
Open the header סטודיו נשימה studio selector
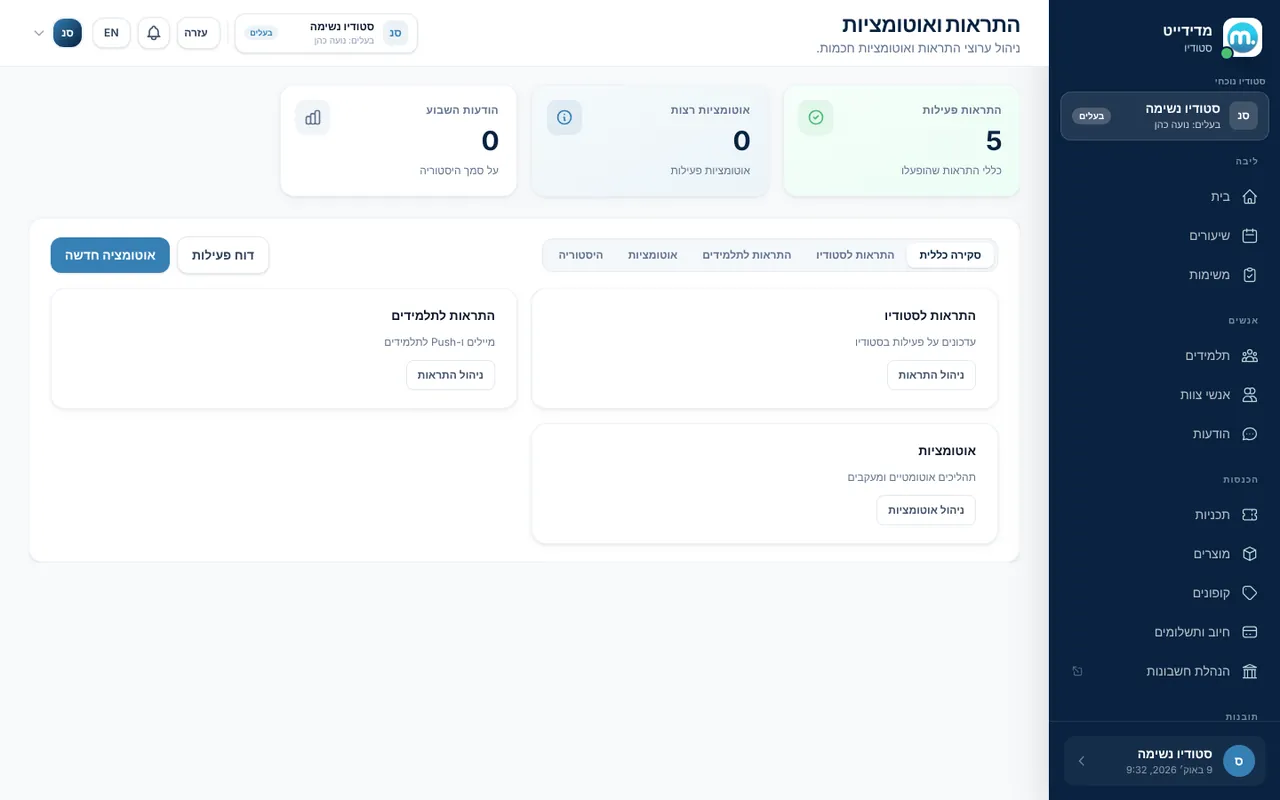[326, 33]
